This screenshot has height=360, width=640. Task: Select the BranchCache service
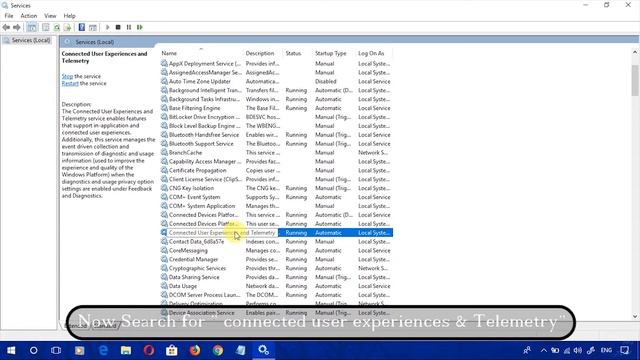pos(276,153)
